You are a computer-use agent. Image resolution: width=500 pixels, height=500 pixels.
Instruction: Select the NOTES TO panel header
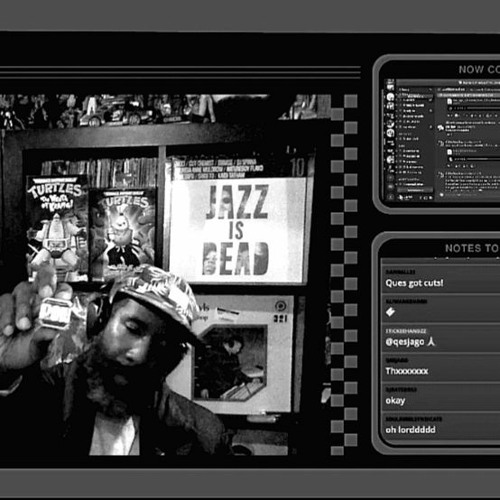pos(472,248)
